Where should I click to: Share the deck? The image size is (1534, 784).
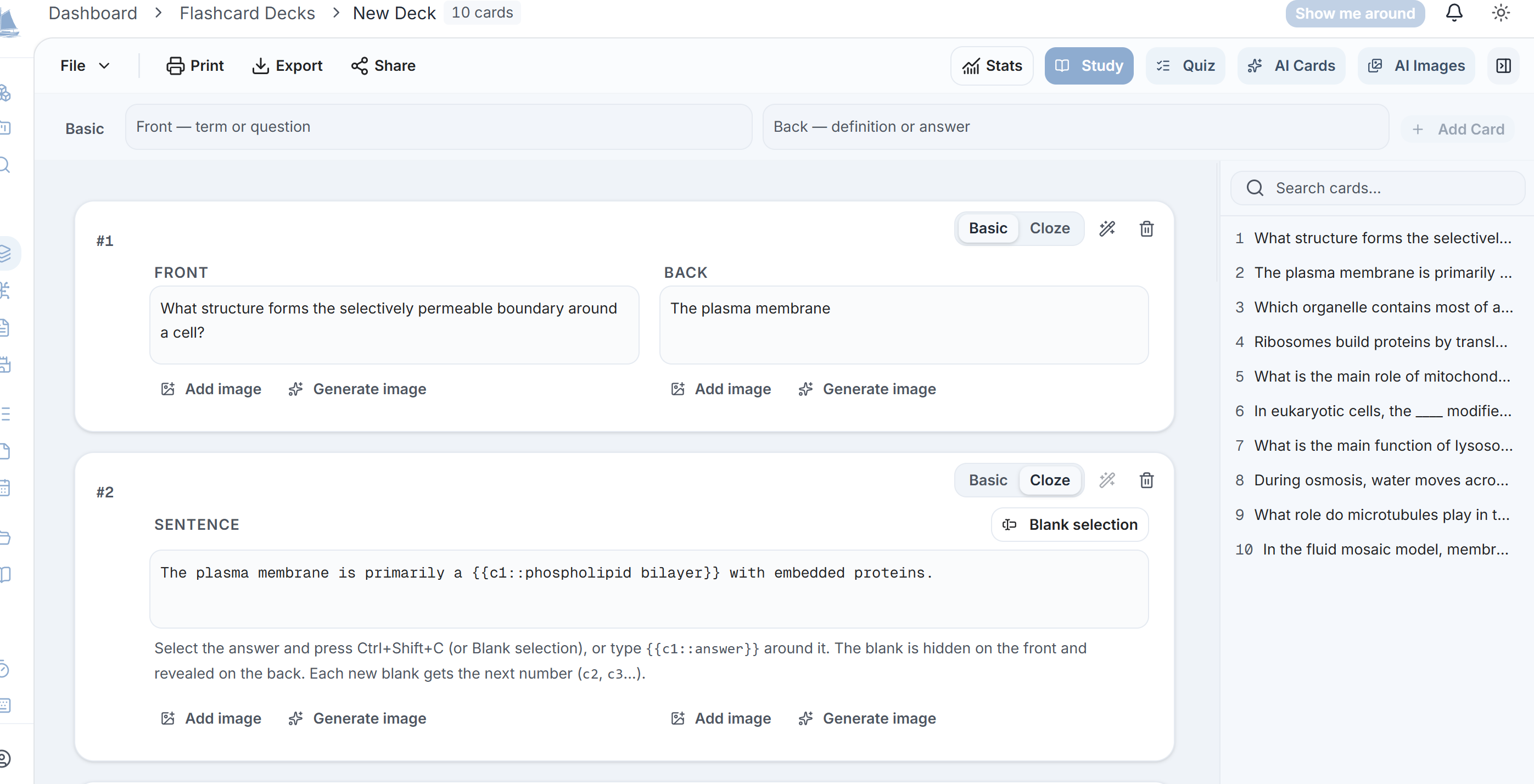tap(383, 65)
